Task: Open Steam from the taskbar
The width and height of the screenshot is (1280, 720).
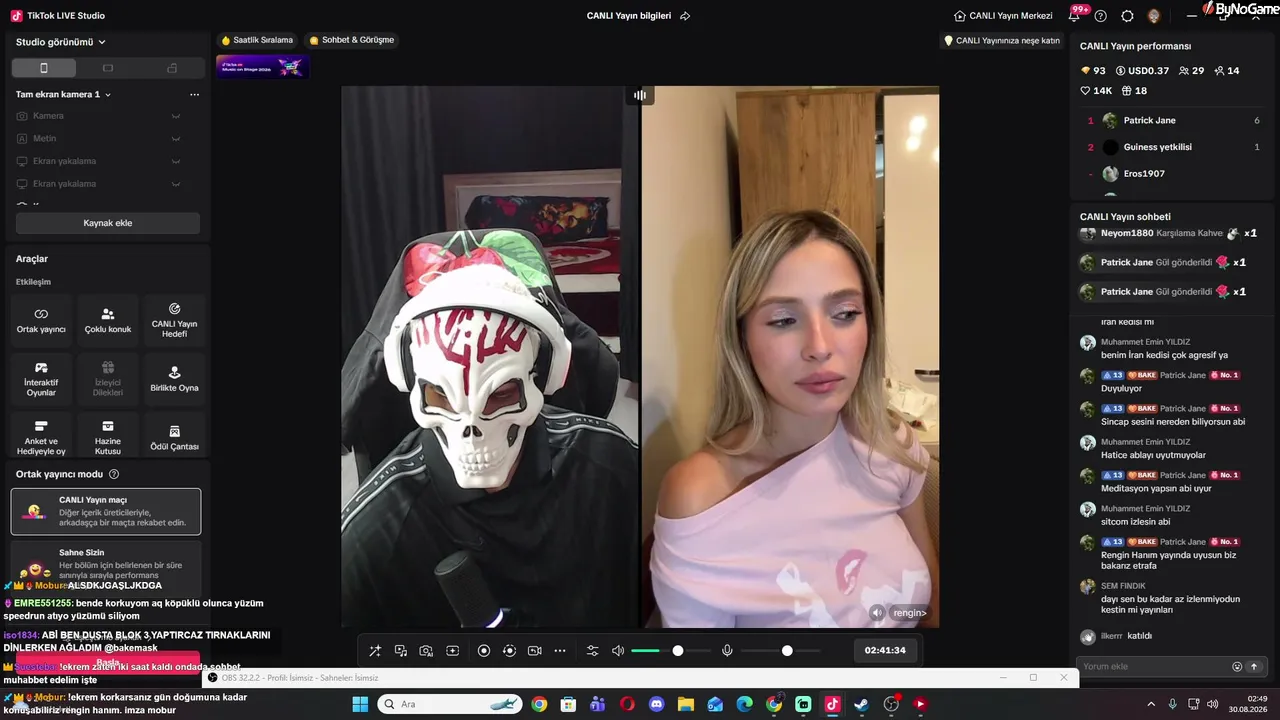Action: [861, 704]
